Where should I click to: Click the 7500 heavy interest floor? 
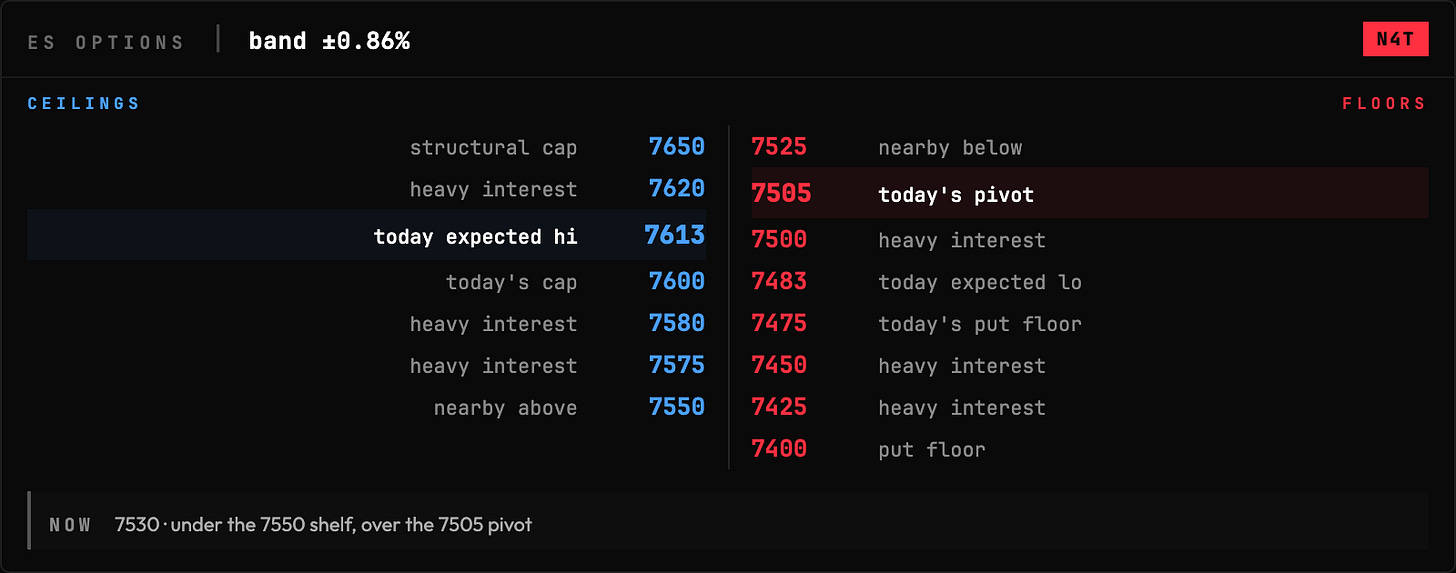pos(1090,240)
